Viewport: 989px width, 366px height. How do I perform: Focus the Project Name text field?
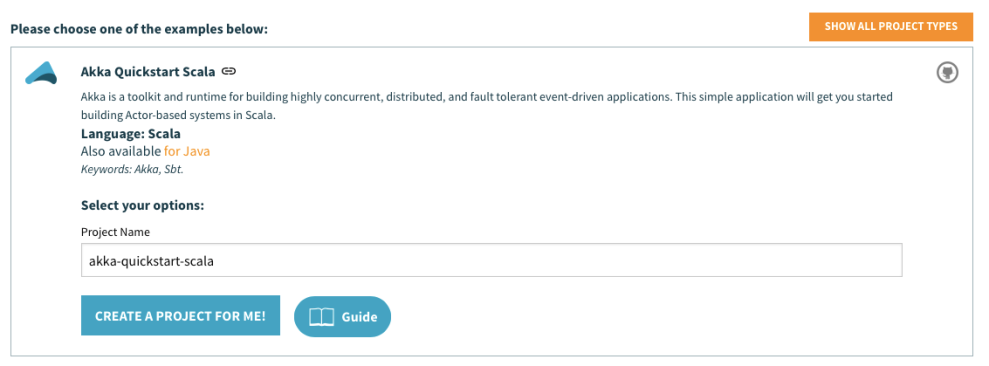(x=491, y=261)
